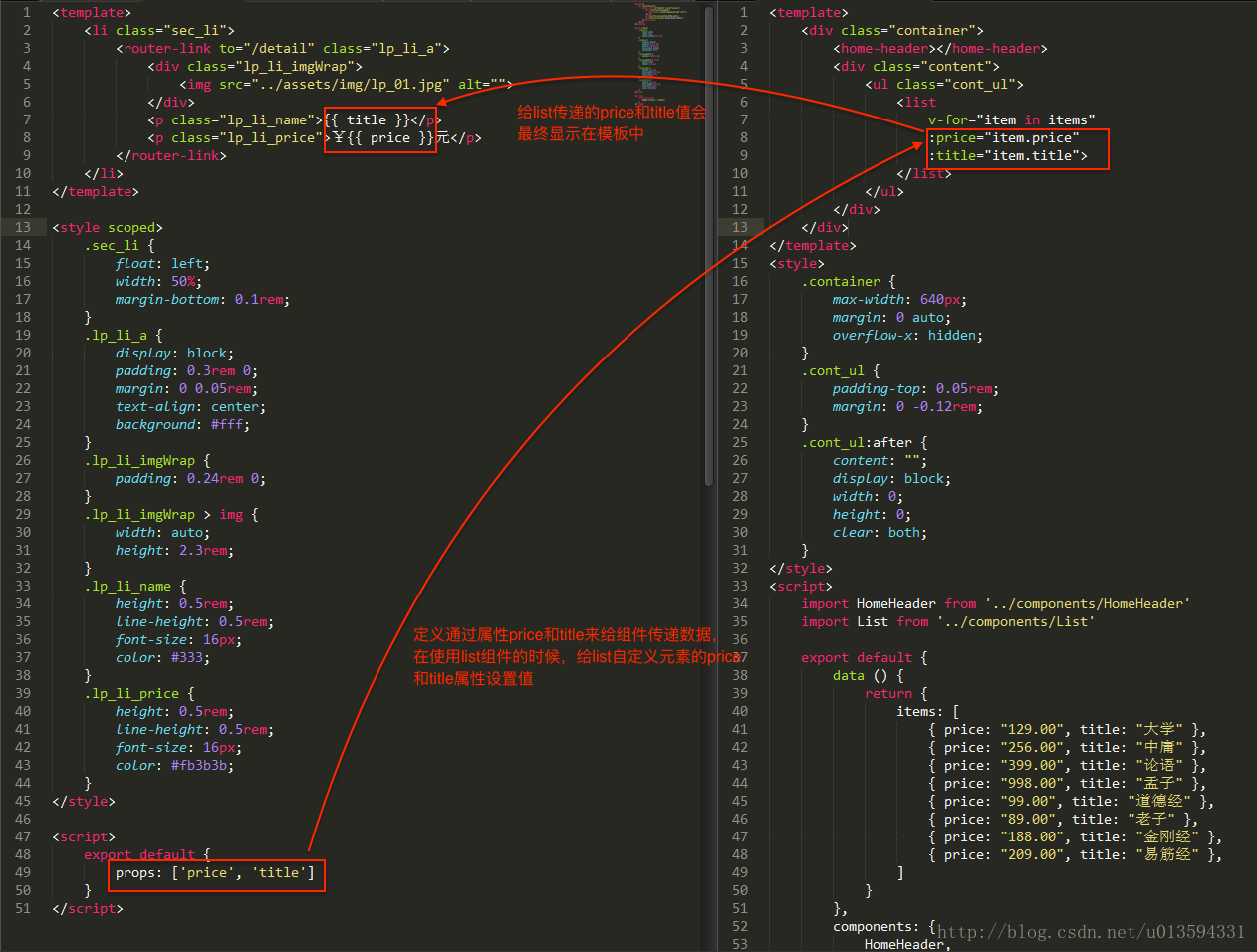Click highlighted line number 13 in right gutter
This screenshot has height=952, width=1257.
point(740,227)
